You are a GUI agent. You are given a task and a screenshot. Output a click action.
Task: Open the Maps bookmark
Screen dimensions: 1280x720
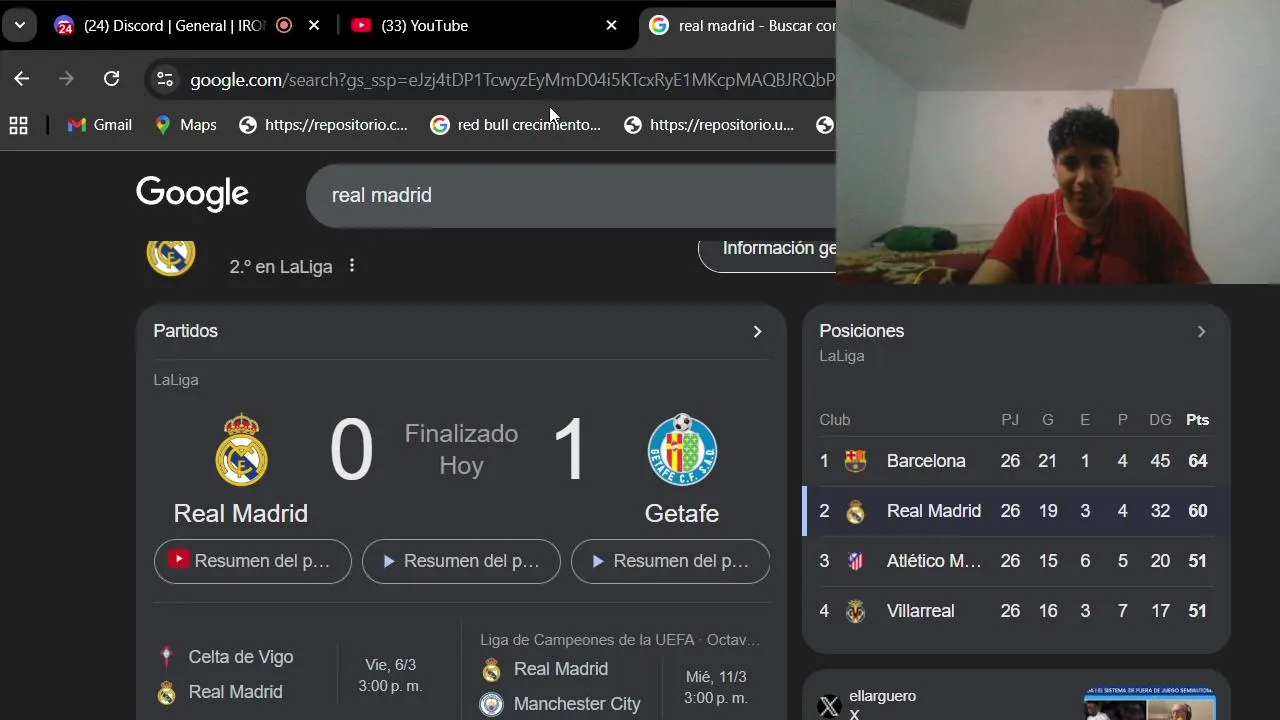pyautogui.click(x=185, y=125)
